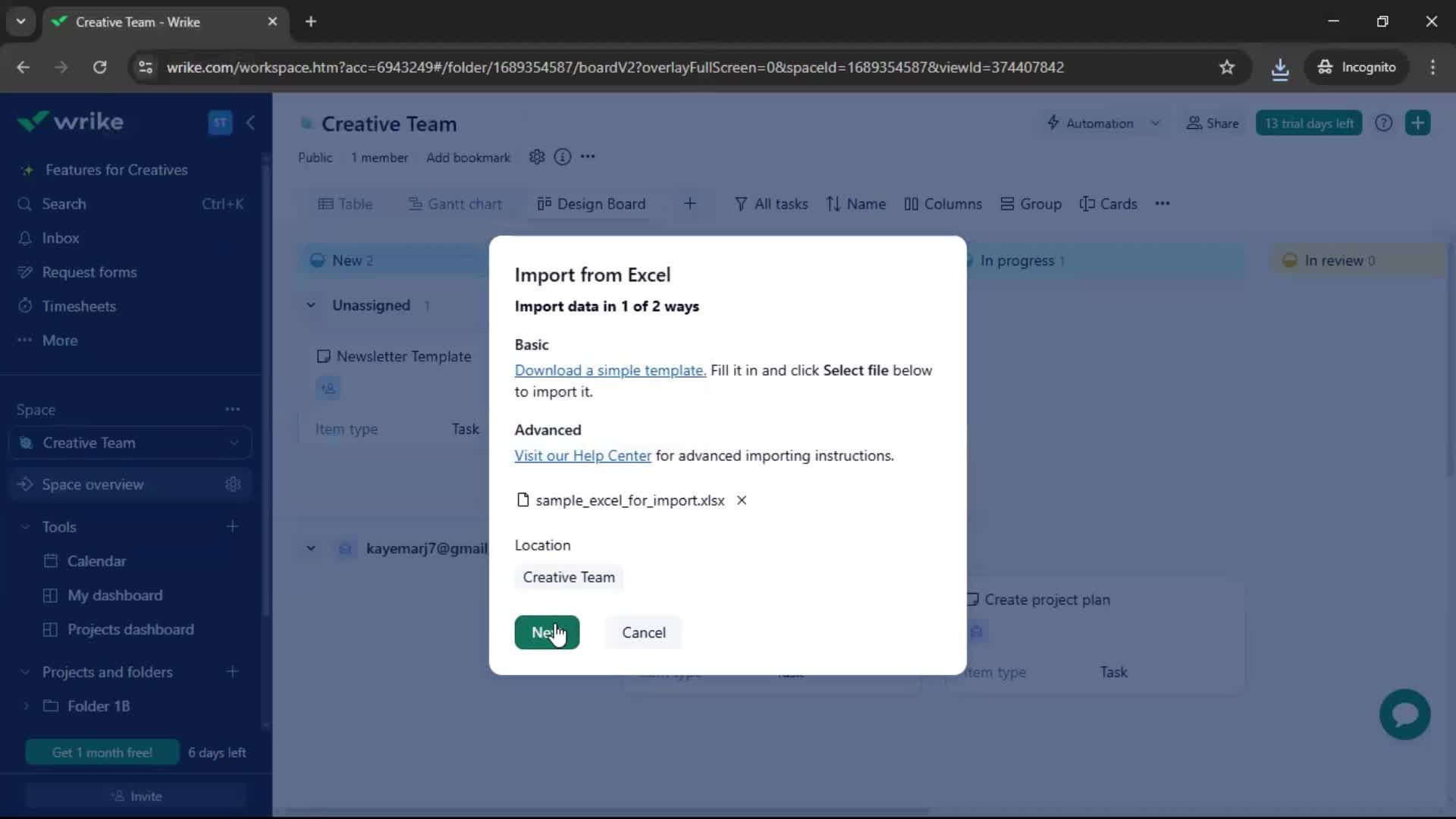Select the Design Board tab
The height and width of the screenshot is (819, 1456).
[591, 204]
